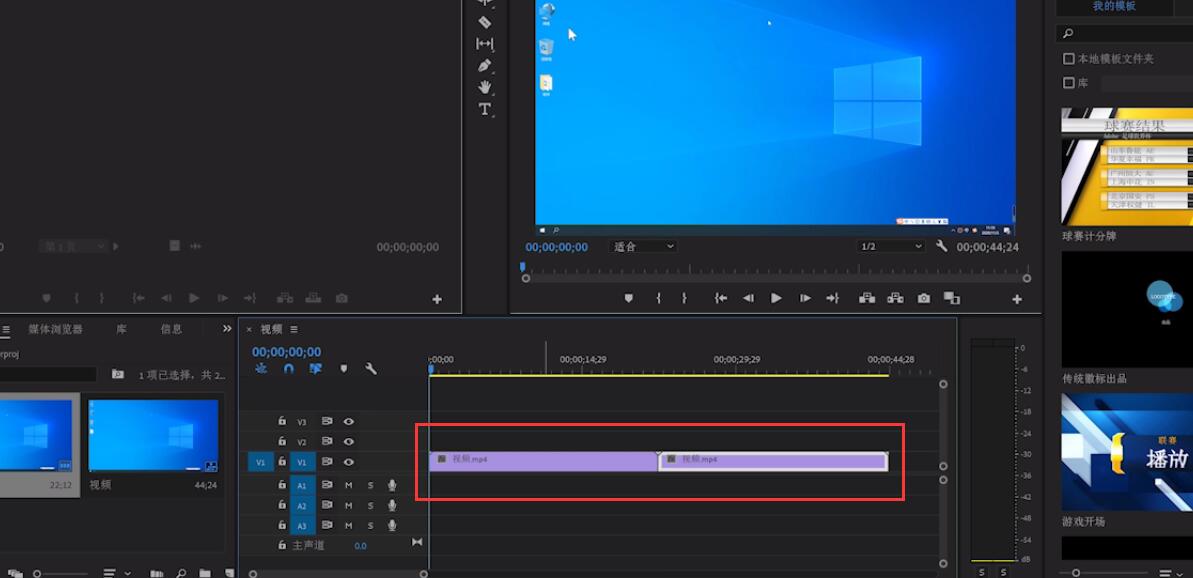Screen dimensions: 1193x578
Task: Mute audio track A1
Action: point(348,485)
